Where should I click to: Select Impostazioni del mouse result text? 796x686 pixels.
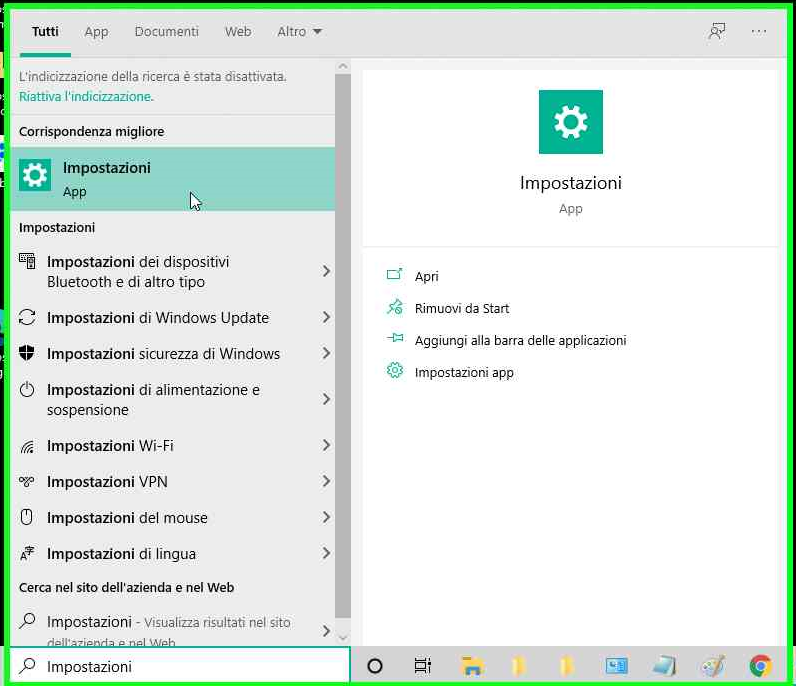coord(127,517)
